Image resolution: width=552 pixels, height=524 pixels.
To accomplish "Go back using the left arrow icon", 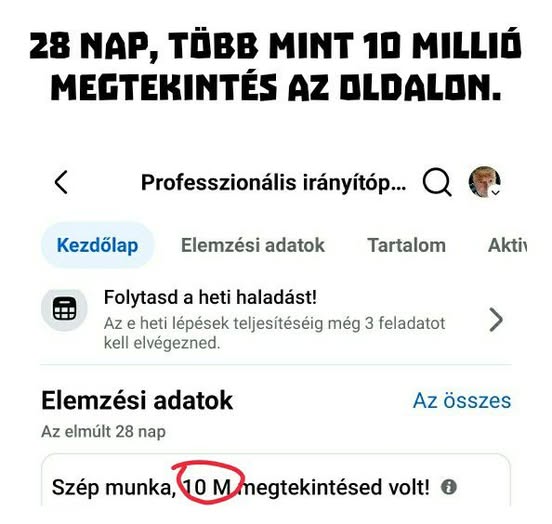I will click(61, 182).
